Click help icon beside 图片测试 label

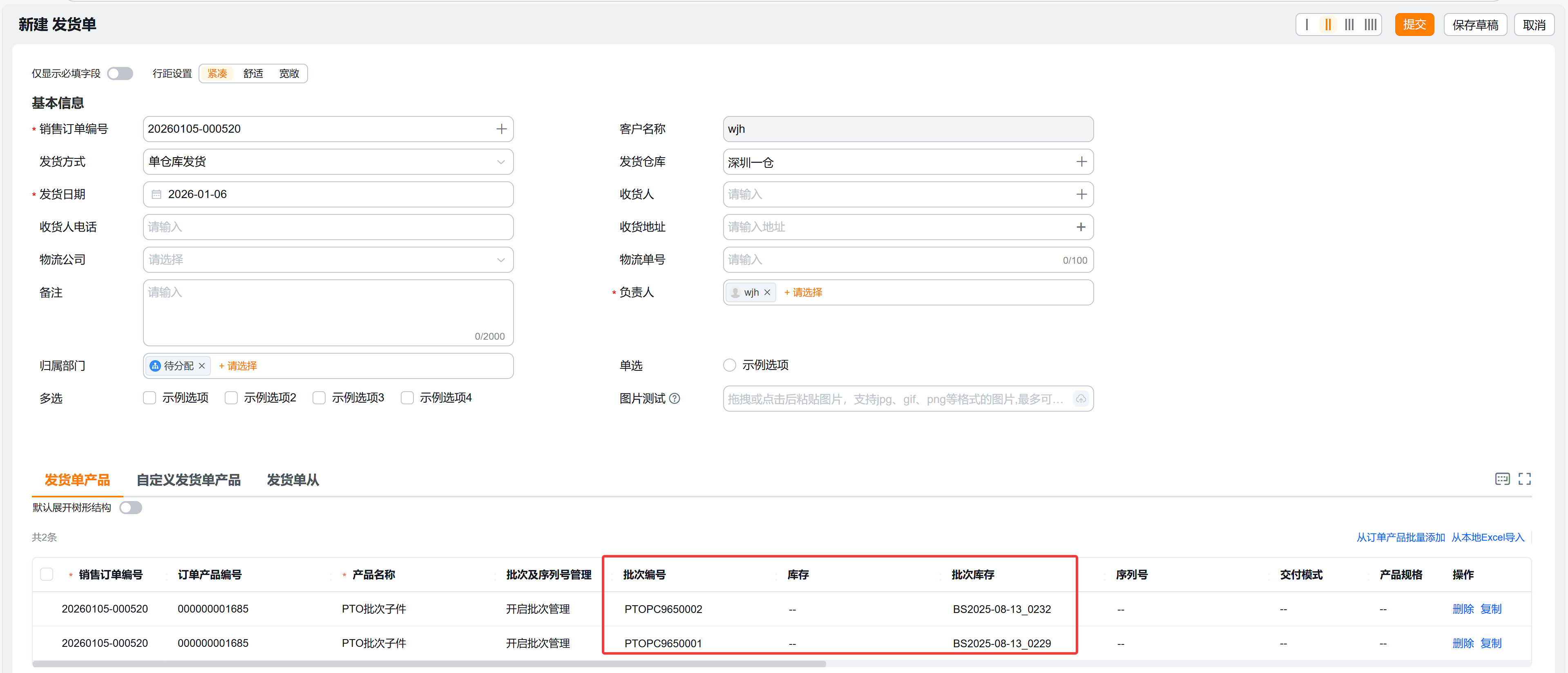pos(675,398)
